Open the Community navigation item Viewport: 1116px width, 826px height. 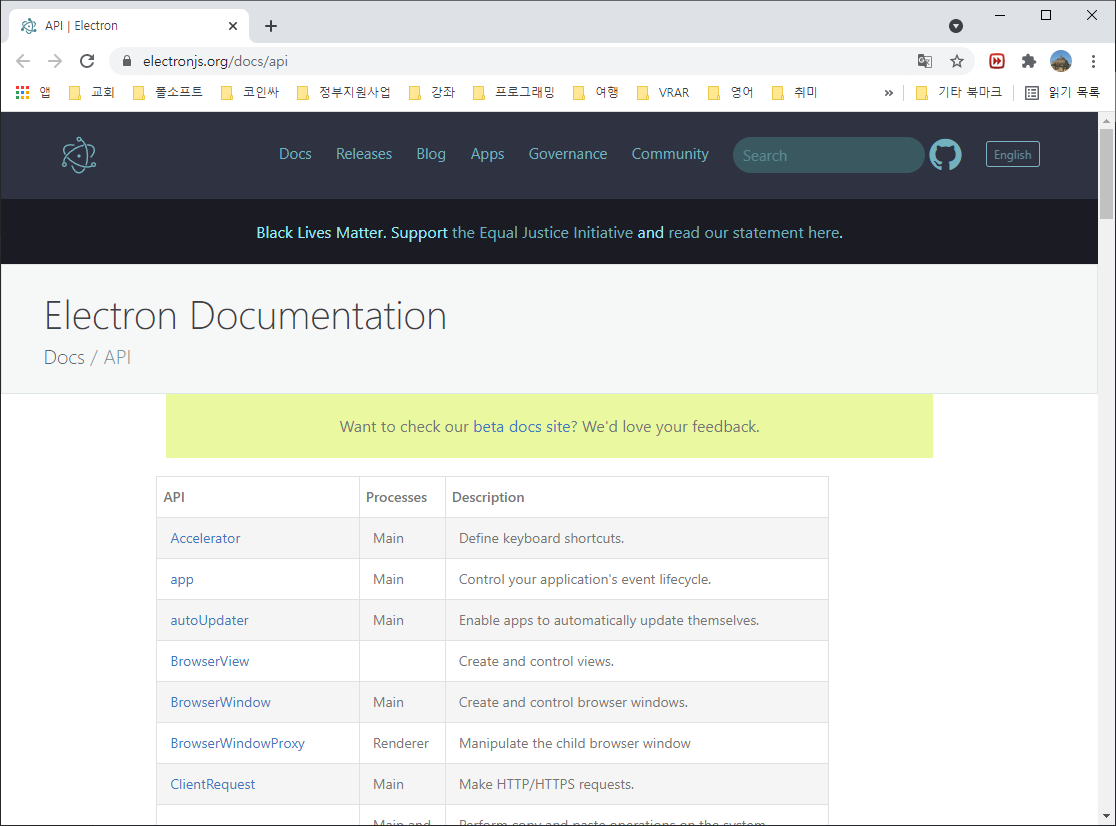click(670, 154)
